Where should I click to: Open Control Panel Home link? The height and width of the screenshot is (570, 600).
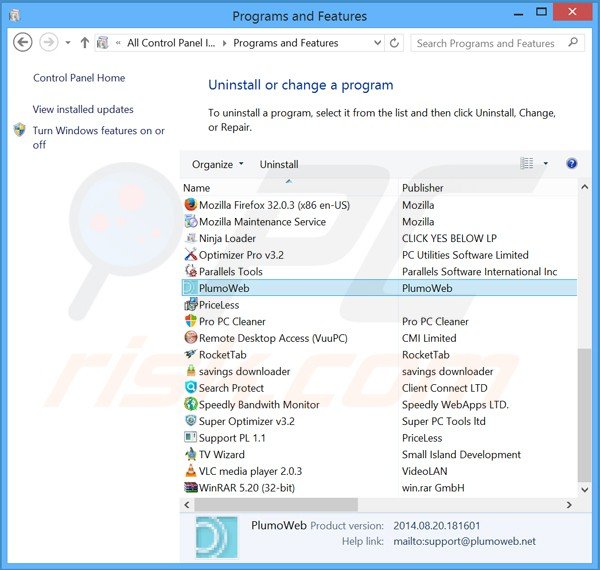[79, 78]
